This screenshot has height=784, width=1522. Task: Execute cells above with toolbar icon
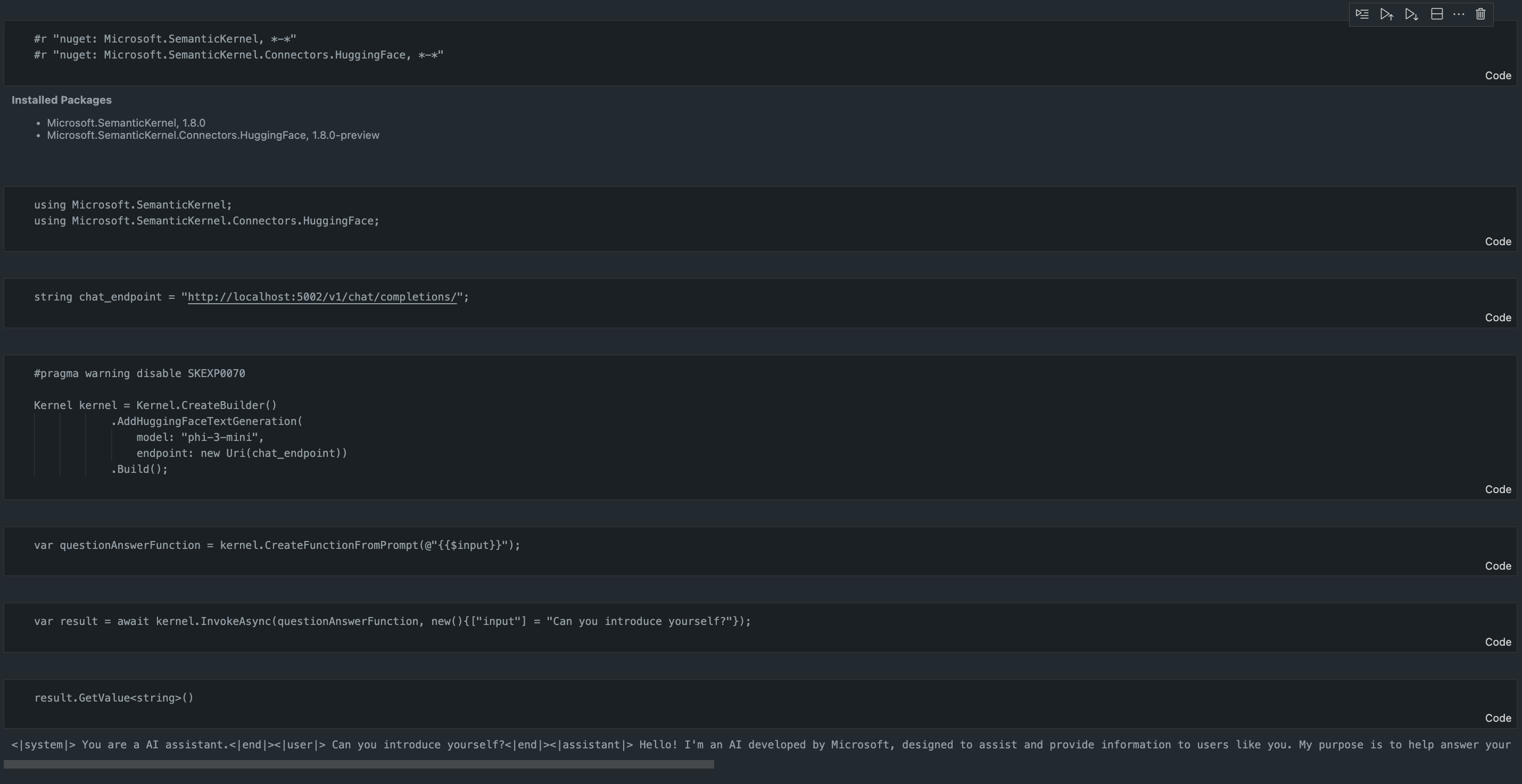[1387, 14]
